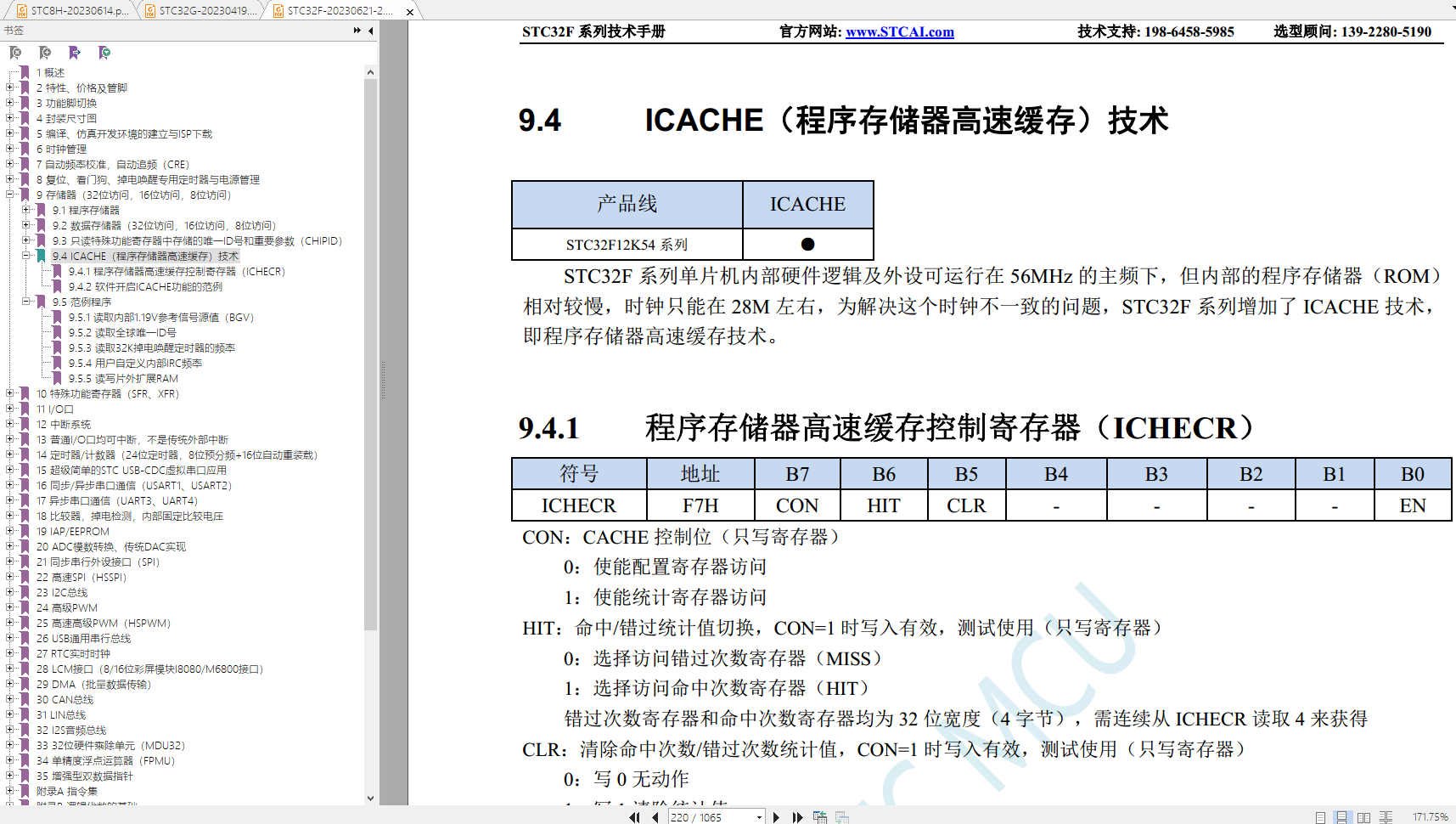Open bookmark 26 USB通用串行总线
This screenshot has width=1456, height=824.
tap(83, 638)
